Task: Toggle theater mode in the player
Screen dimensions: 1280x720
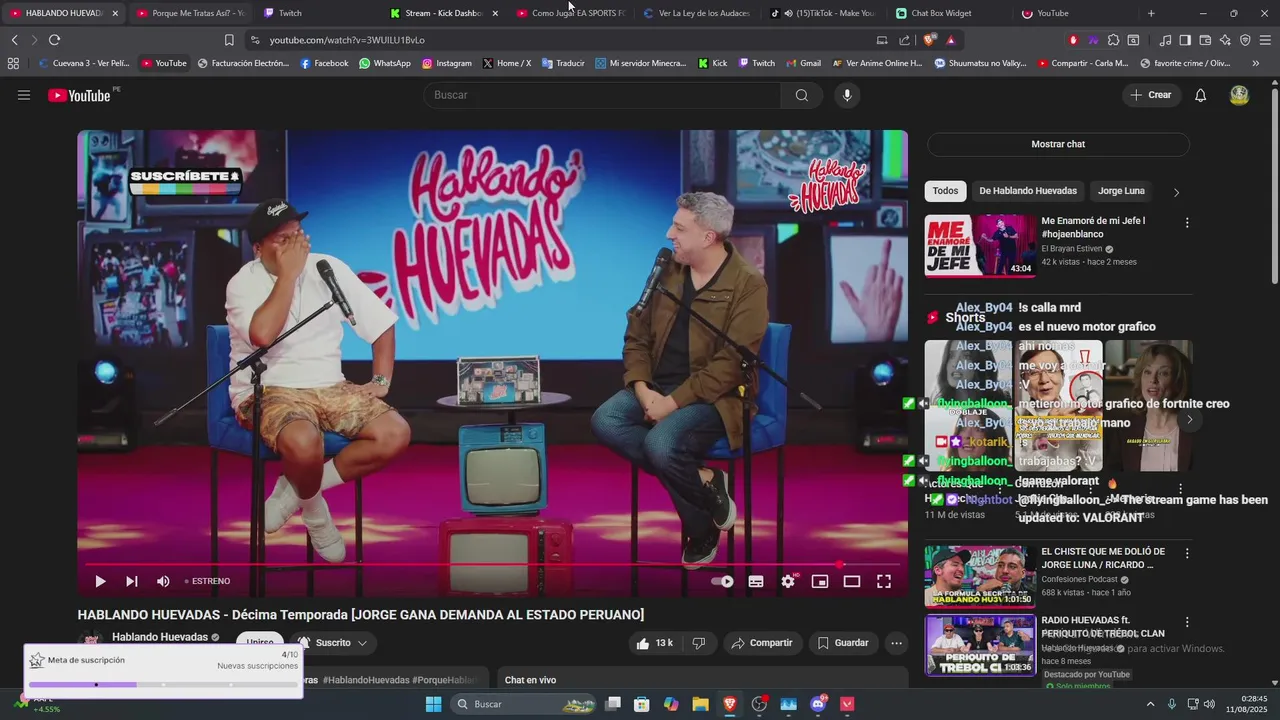Action: 852,581
